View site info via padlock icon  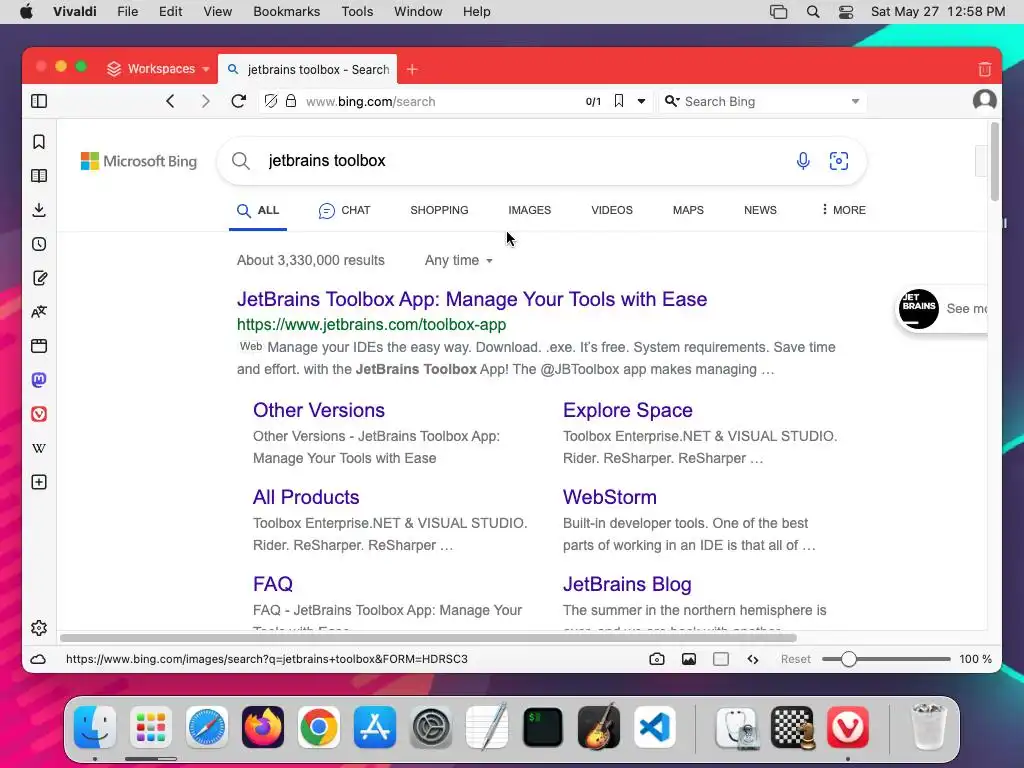pos(291,101)
